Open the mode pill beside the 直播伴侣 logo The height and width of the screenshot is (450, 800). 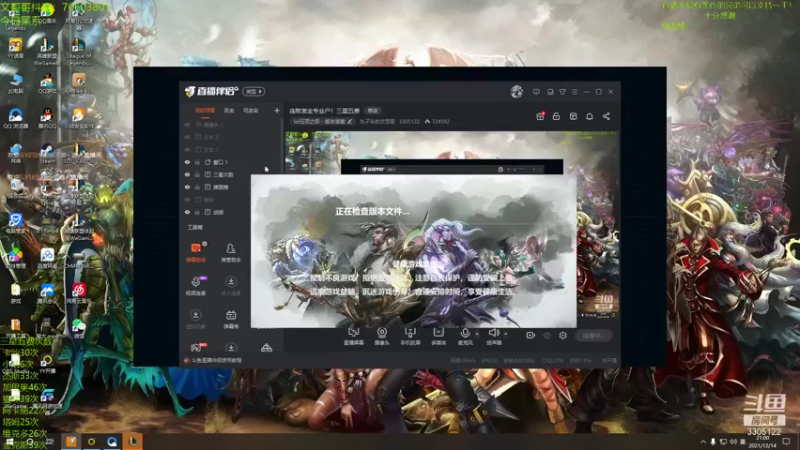[x=254, y=91]
